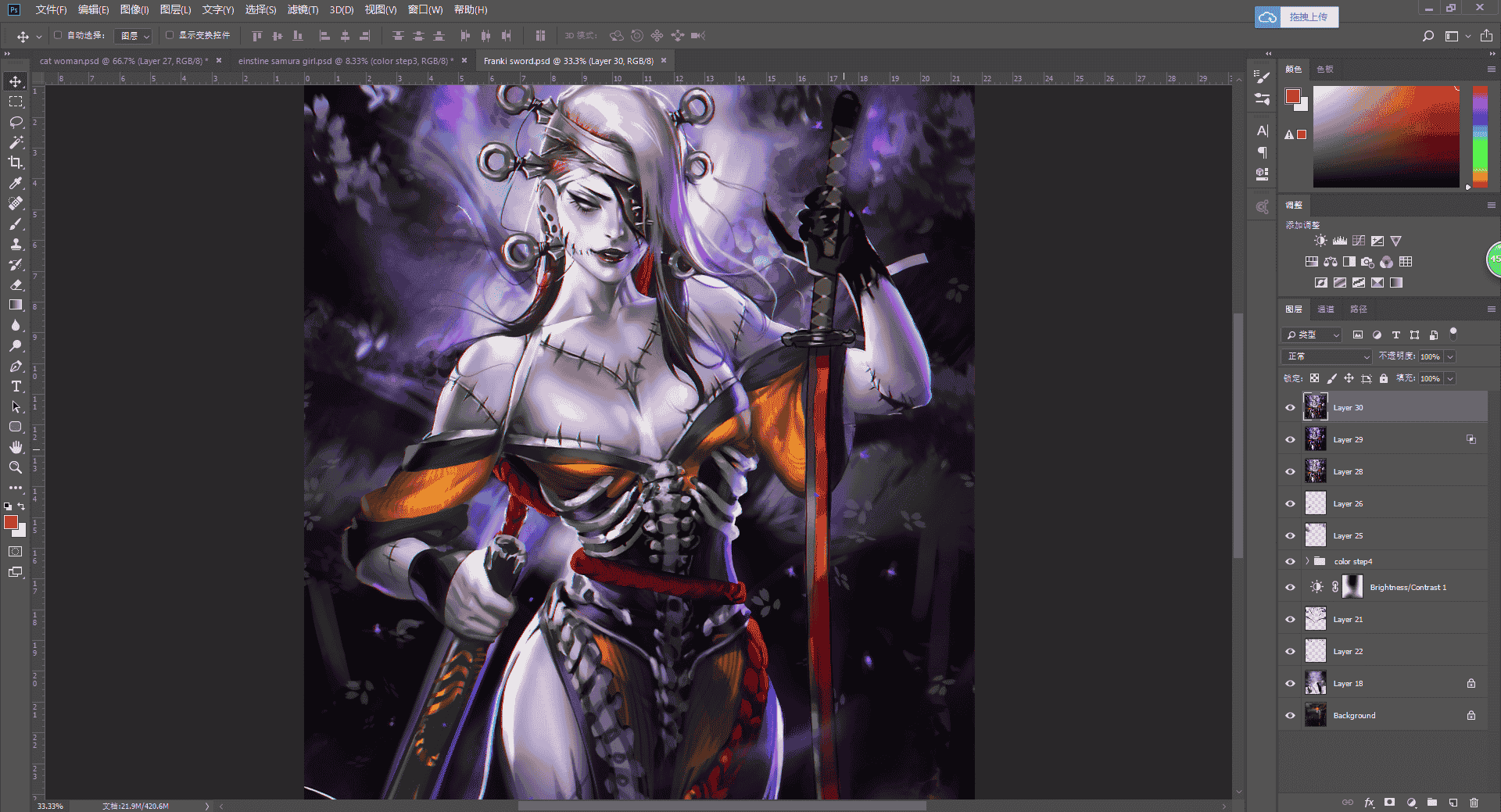The height and width of the screenshot is (812, 1501).
Task: Enable show transform controls checkbox
Action: pos(170,35)
